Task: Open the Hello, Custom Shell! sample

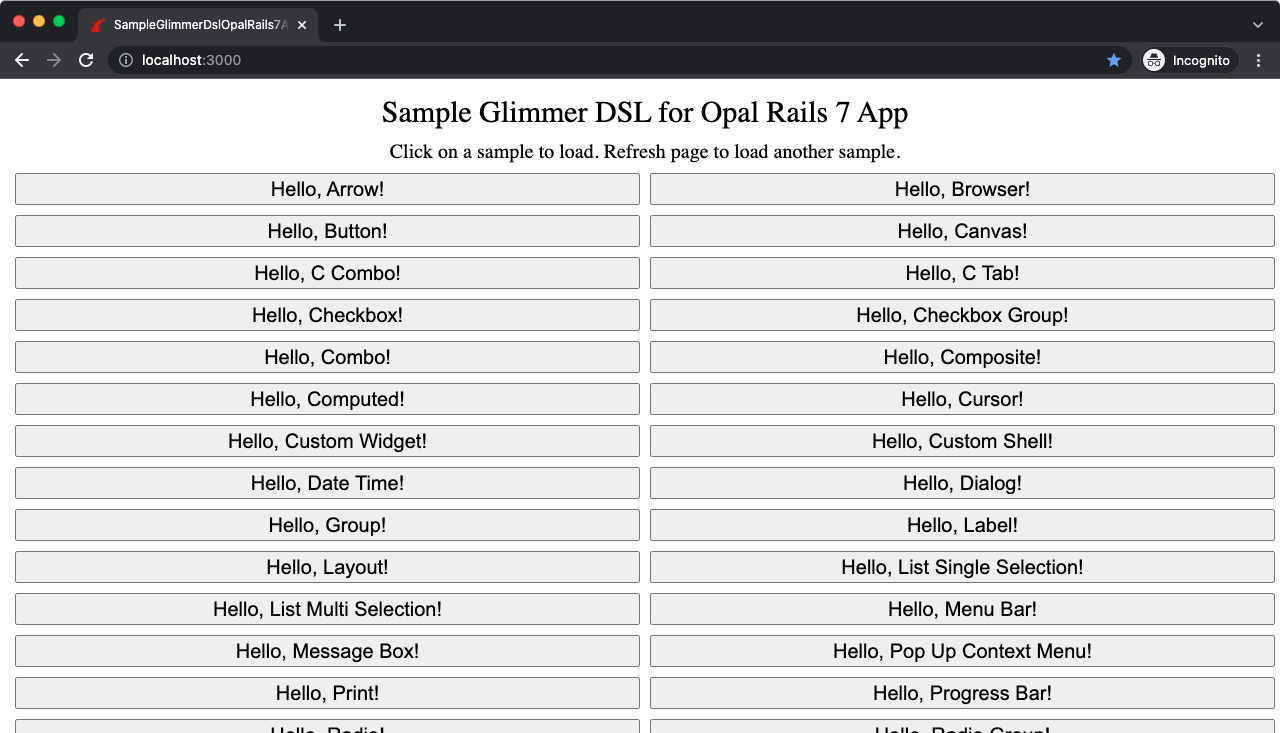Action: tap(962, 441)
